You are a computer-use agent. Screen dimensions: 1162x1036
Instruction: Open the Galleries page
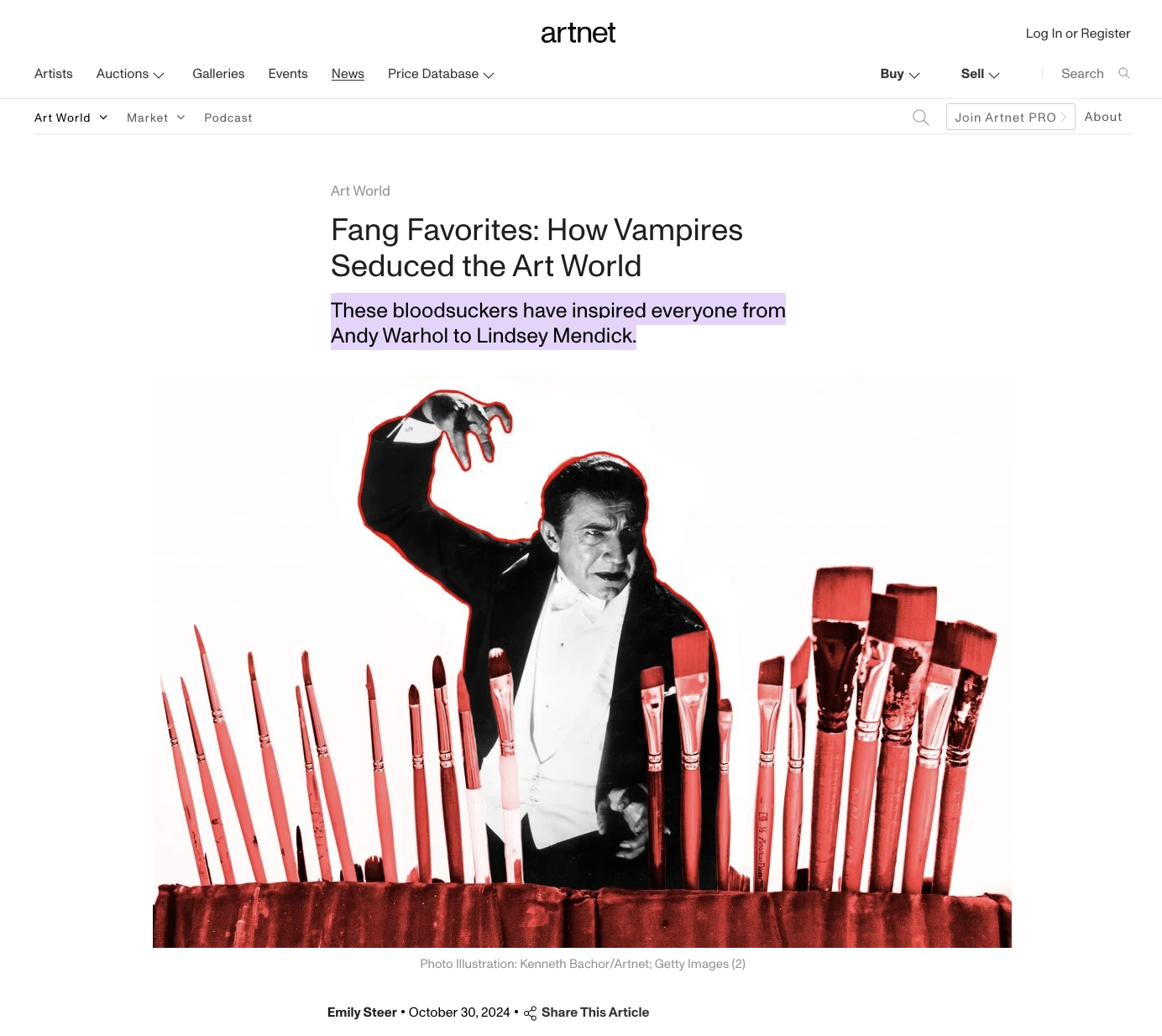point(218,74)
